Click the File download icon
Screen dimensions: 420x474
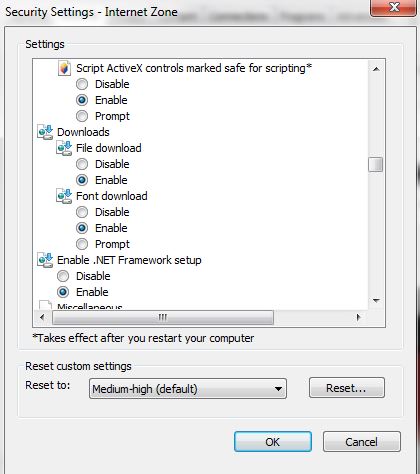(x=64, y=148)
